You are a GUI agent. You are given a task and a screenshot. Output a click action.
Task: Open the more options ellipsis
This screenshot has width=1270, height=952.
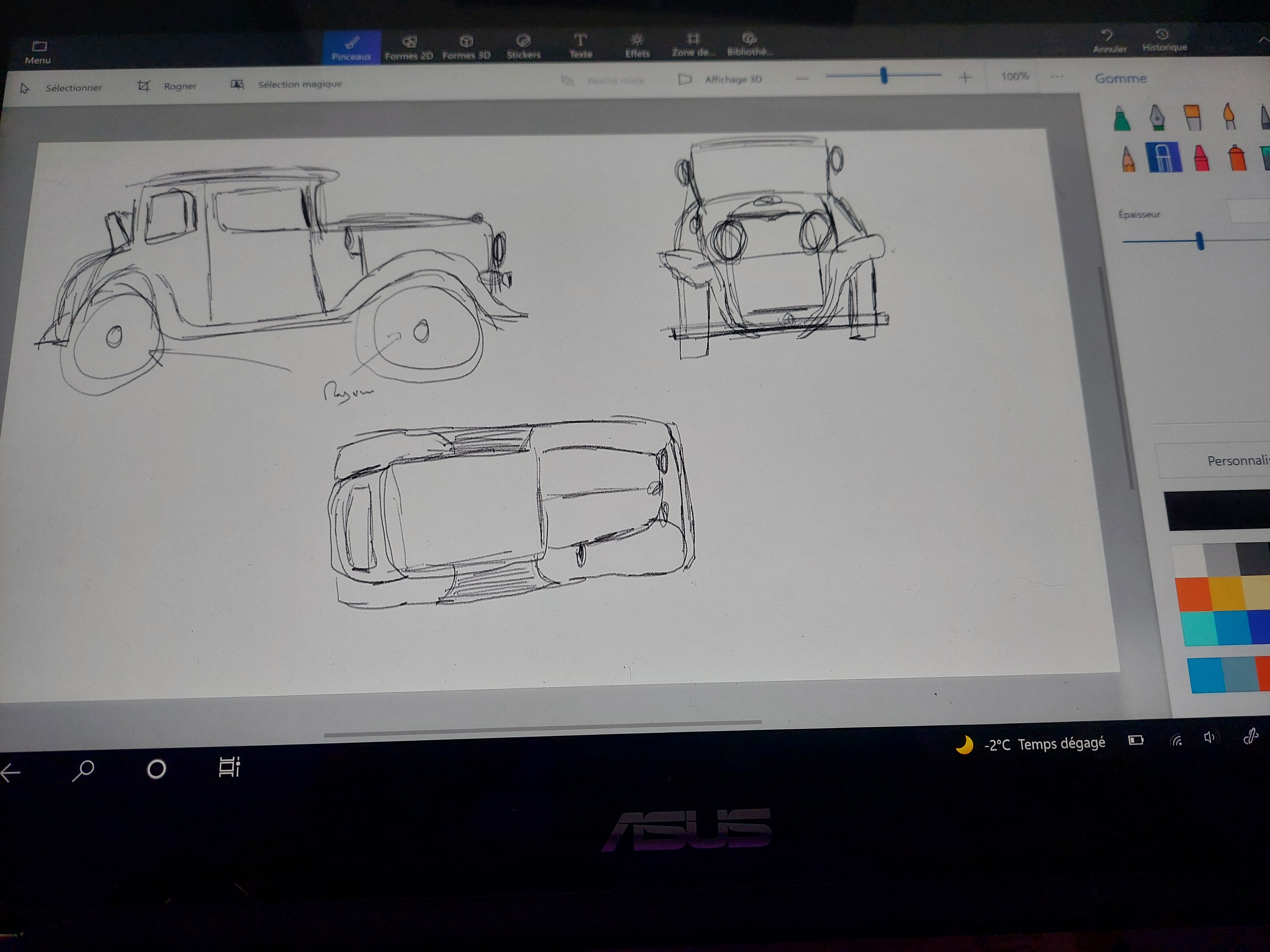point(1057,76)
